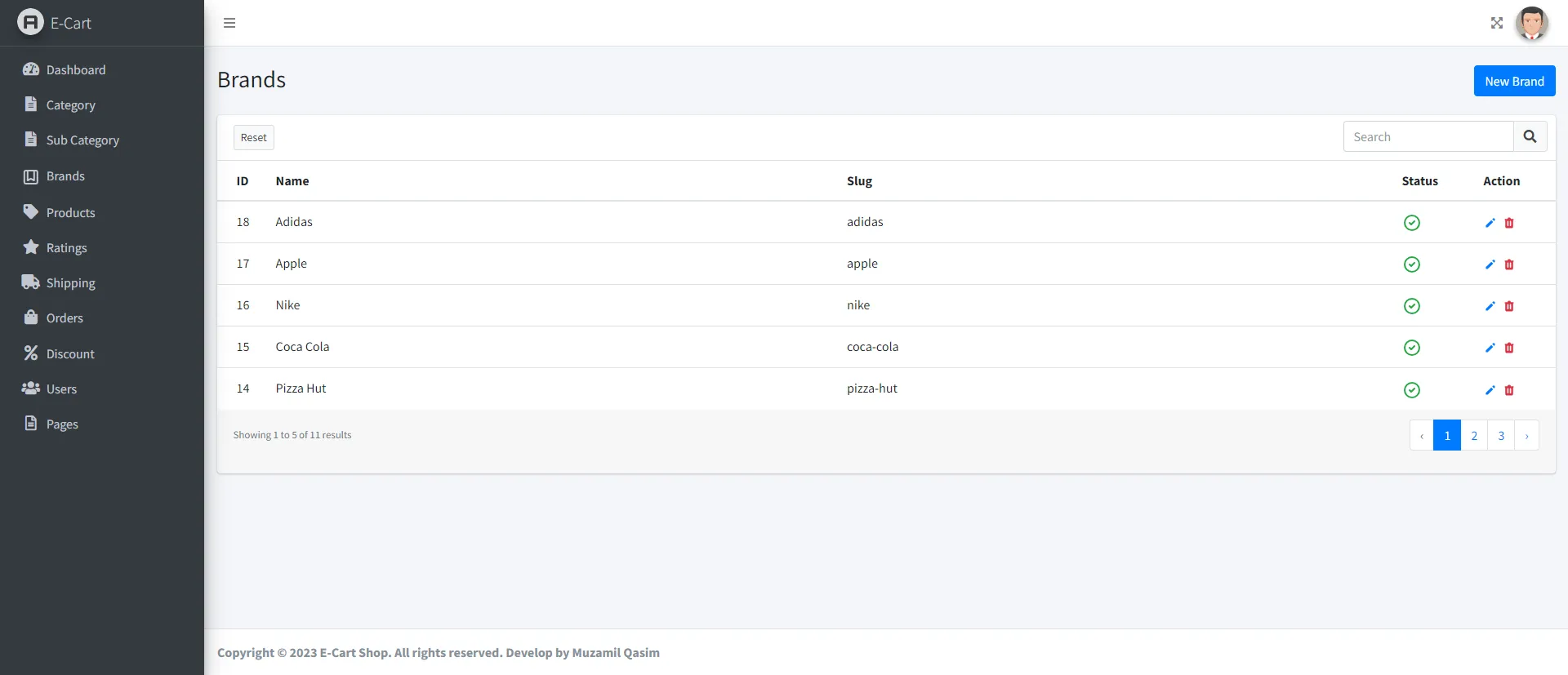
Task: Toggle the Pizza Hut status indicator
Action: [x=1411, y=390]
